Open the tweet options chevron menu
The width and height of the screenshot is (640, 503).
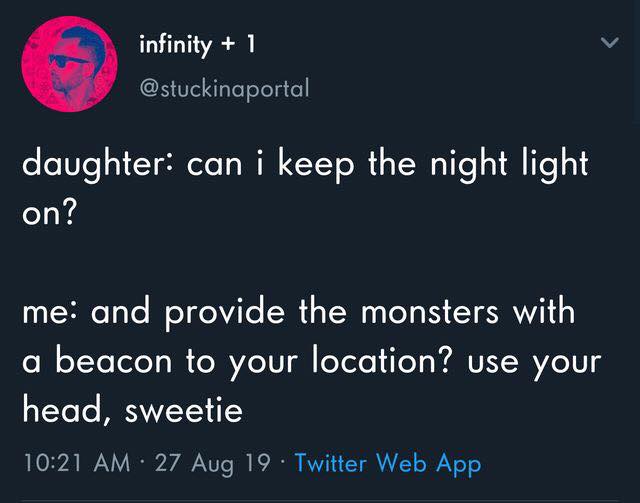[608, 42]
